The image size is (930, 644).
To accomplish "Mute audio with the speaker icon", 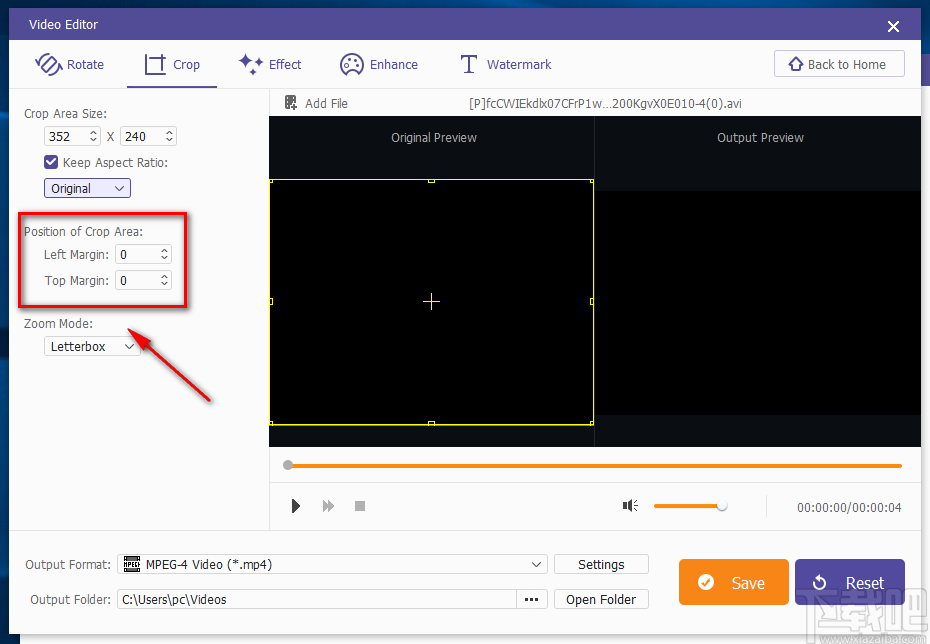I will (630, 506).
